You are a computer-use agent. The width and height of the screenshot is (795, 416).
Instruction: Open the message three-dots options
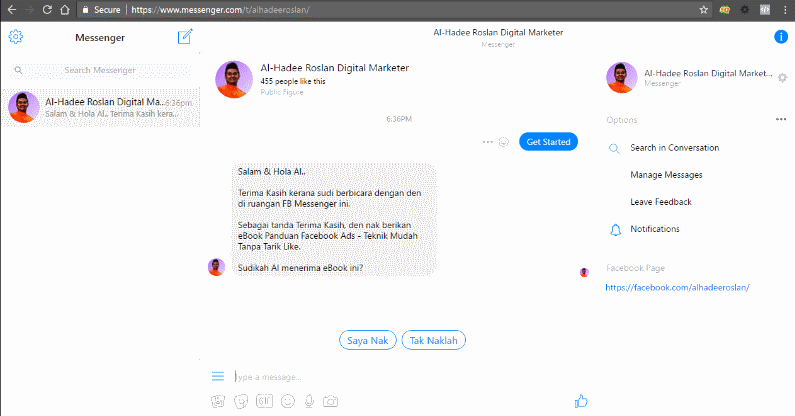click(488, 142)
